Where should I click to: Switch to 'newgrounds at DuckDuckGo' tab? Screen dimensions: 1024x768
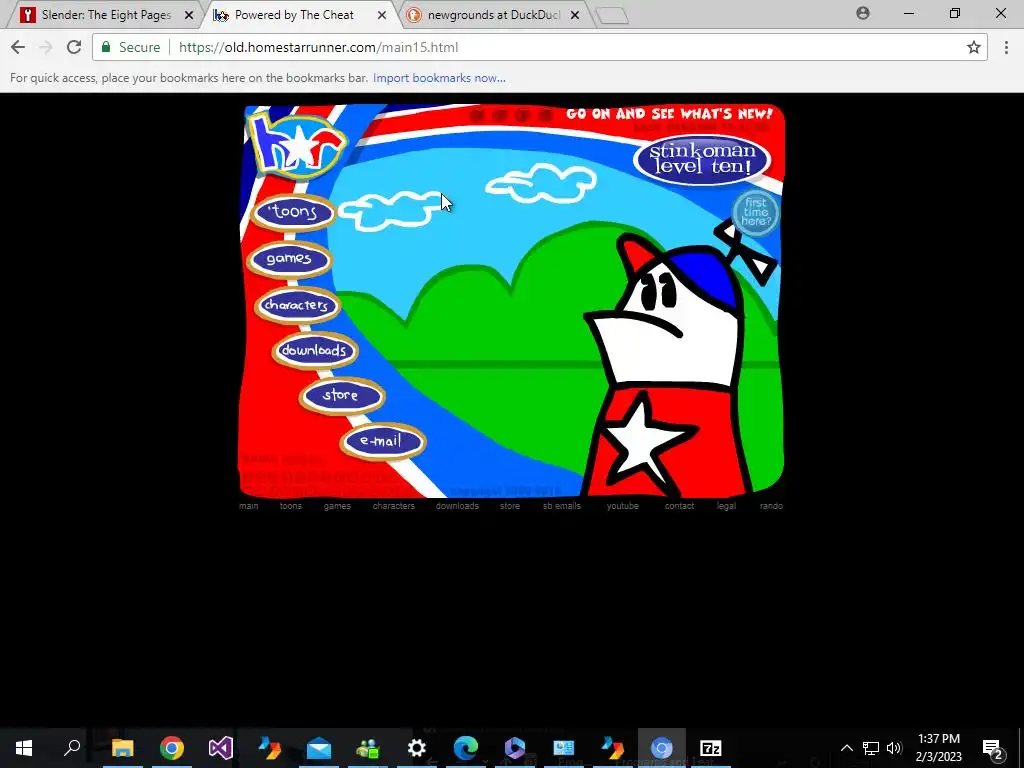(x=493, y=14)
